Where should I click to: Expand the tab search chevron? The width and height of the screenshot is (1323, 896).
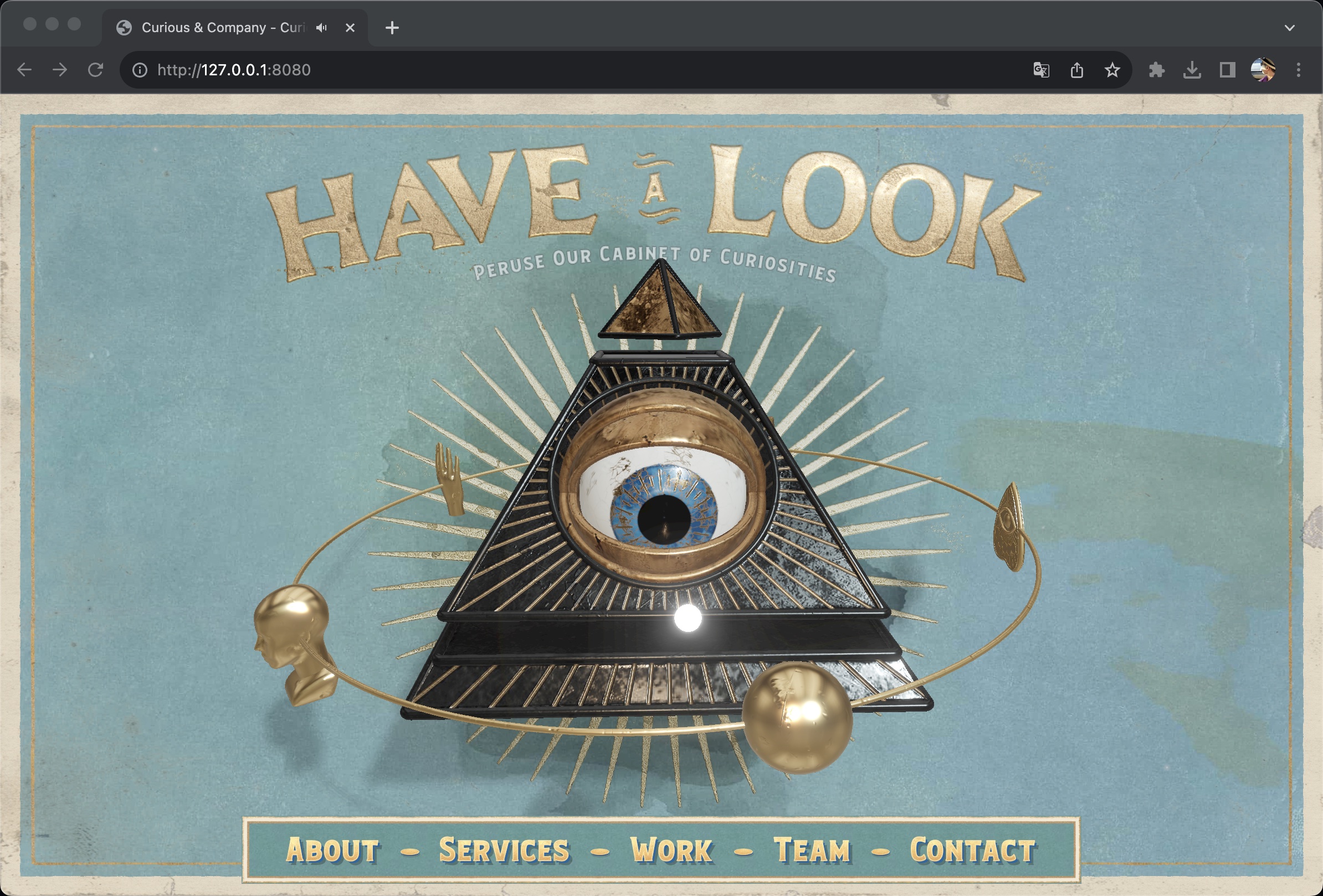click(x=1289, y=27)
